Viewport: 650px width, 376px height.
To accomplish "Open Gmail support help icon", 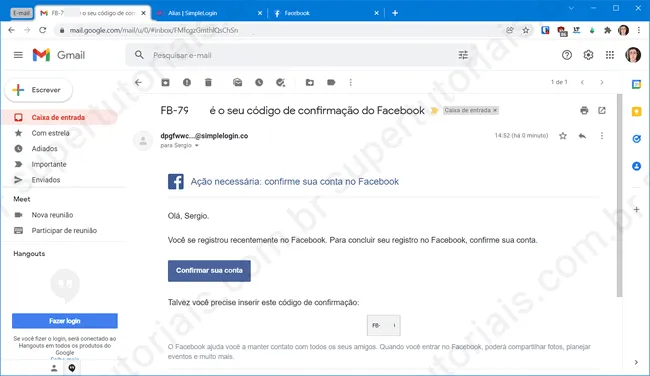I will tap(567, 55).
